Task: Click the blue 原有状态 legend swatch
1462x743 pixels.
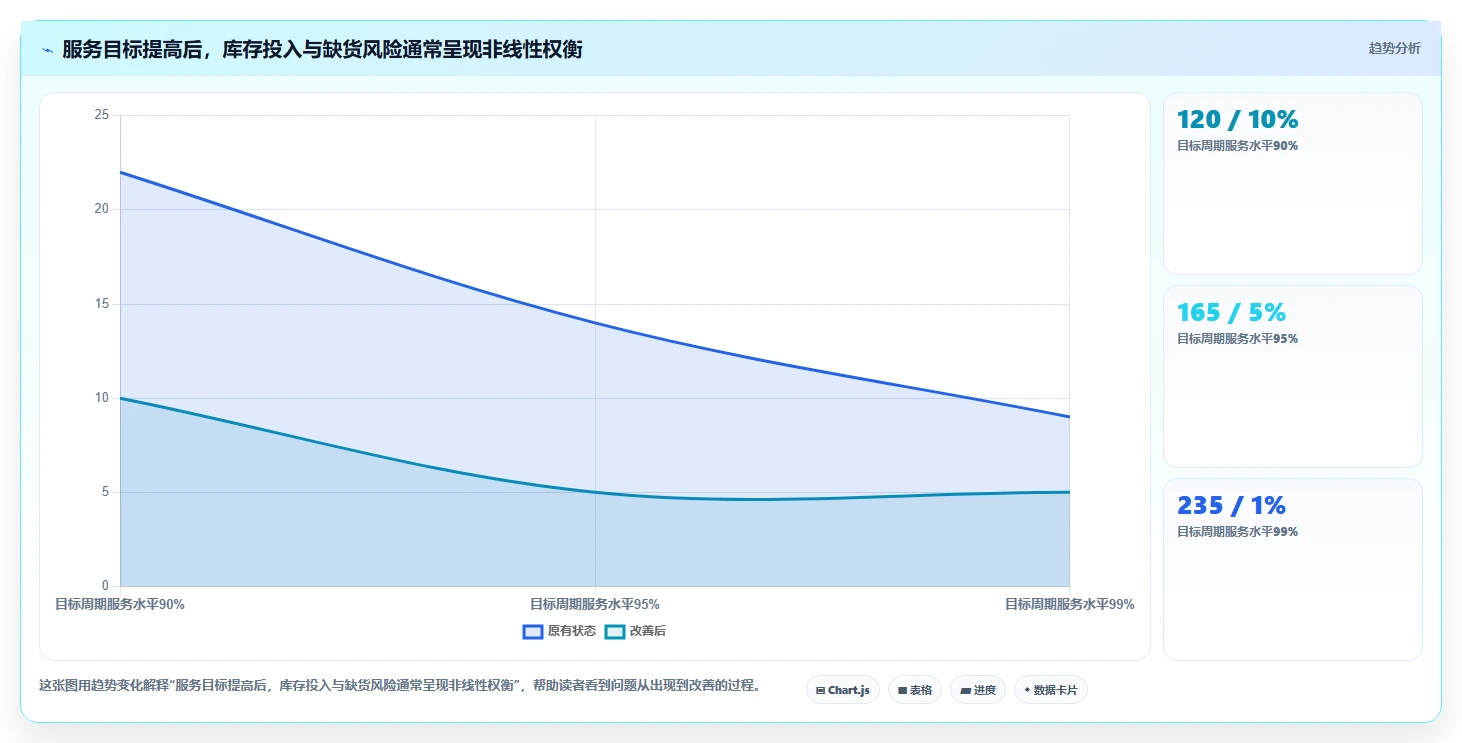Action: pos(533,631)
